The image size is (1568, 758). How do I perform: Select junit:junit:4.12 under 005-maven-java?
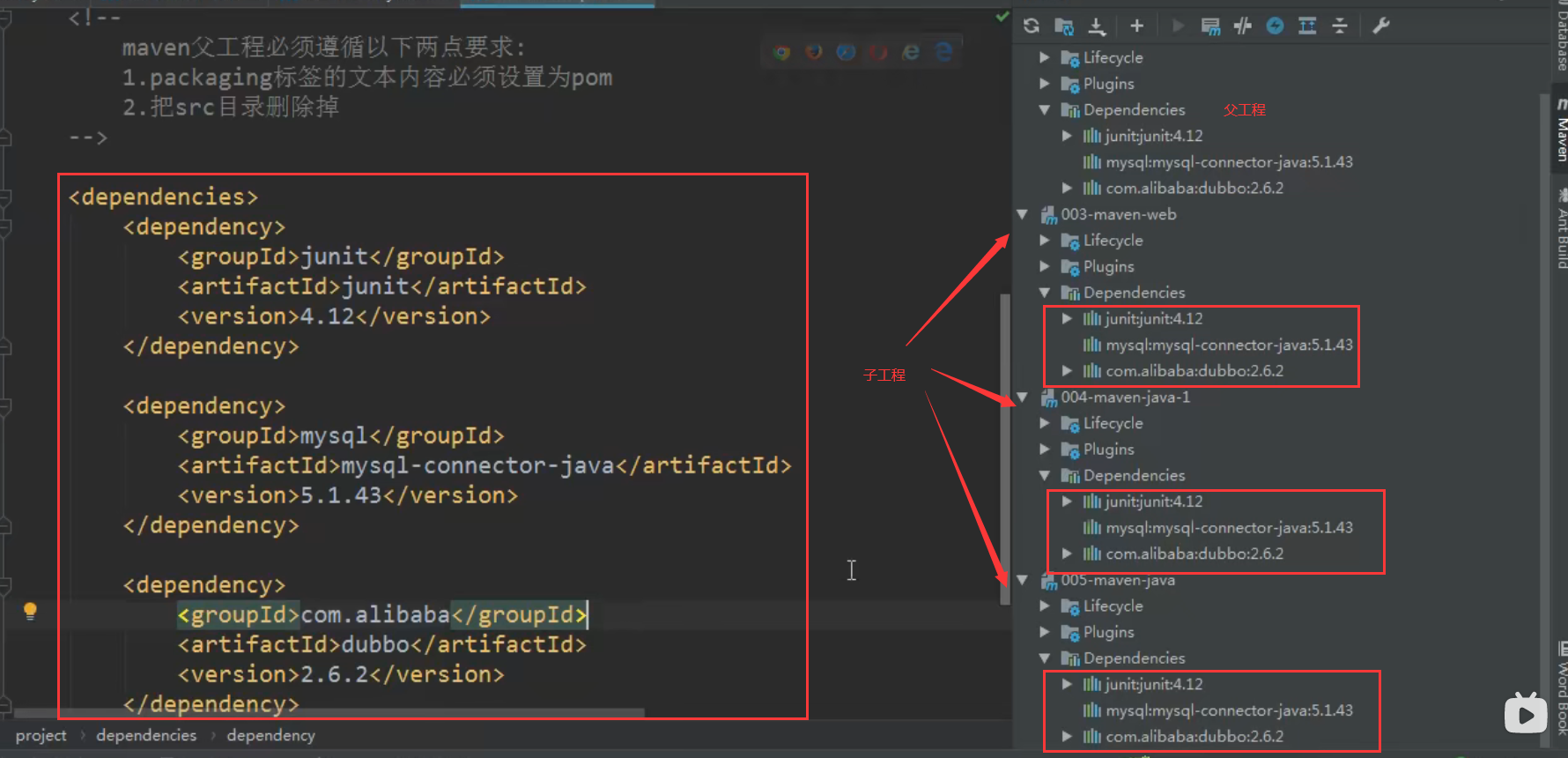[x=1154, y=684]
